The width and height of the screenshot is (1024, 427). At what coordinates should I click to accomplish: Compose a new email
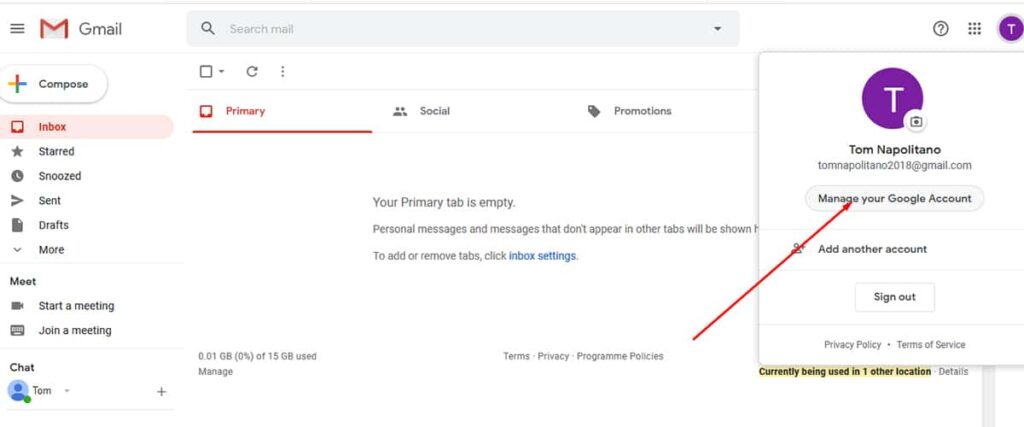click(x=53, y=84)
